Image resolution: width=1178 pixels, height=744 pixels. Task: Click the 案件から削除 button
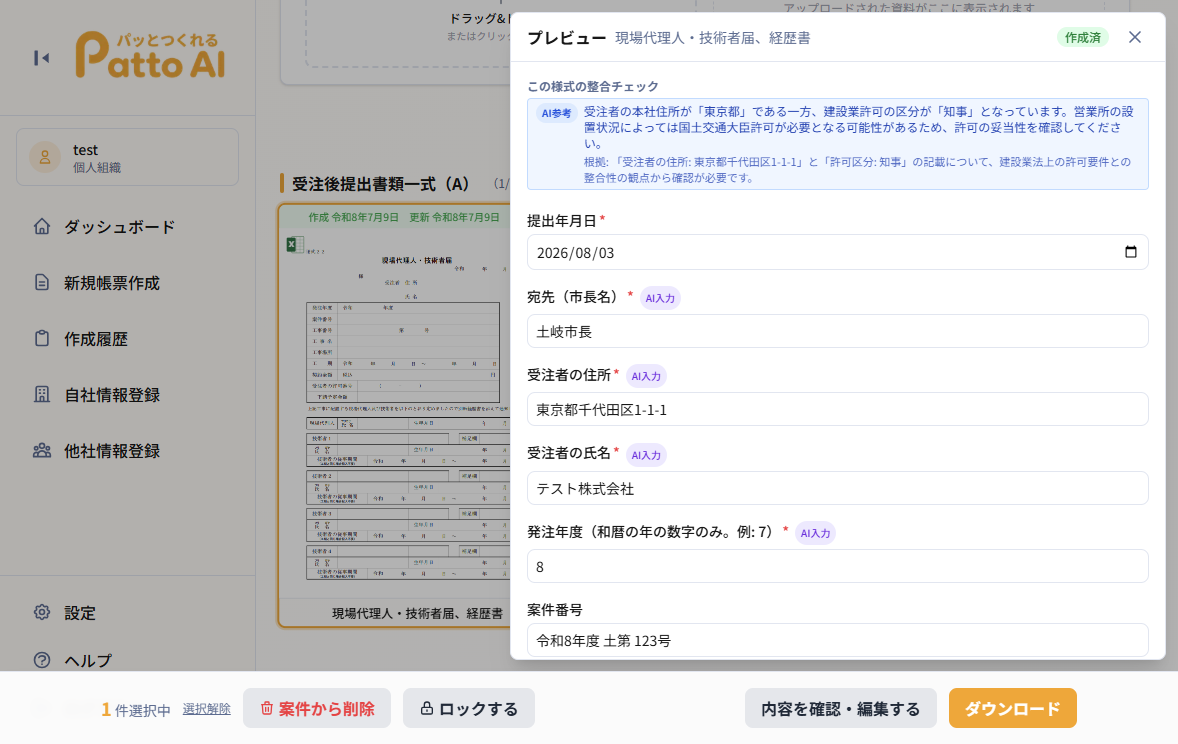click(x=317, y=708)
